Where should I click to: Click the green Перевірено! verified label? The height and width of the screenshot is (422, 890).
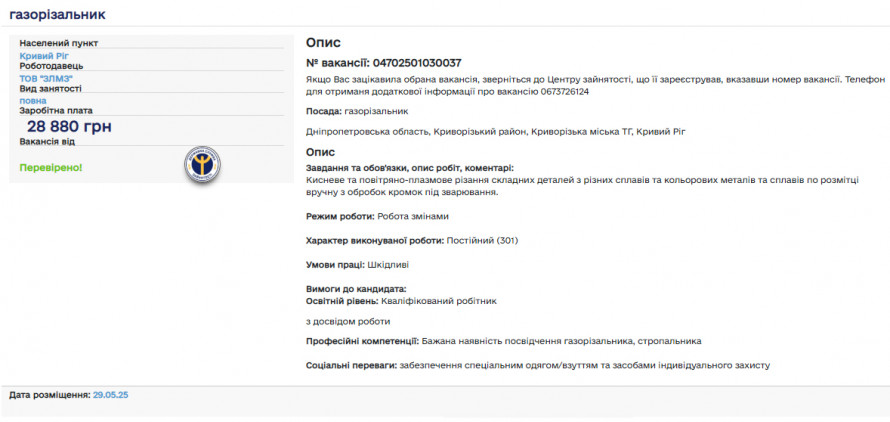pos(51,167)
